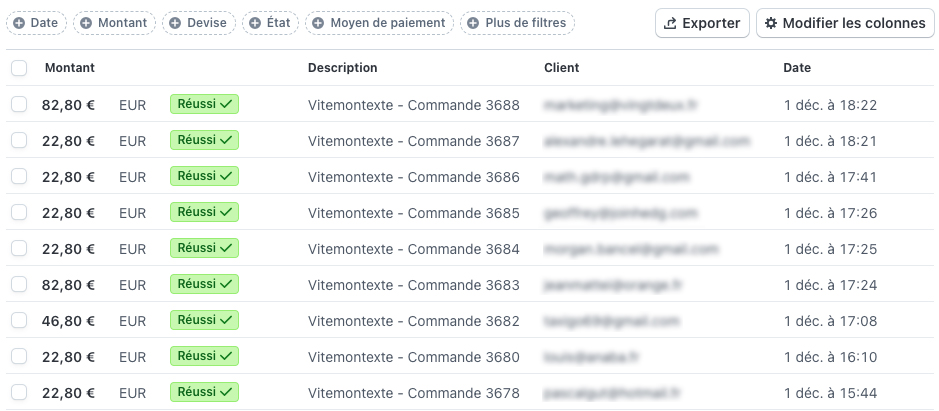Open Vitemontexte - Commande 3686 description
Viewport: 939px width, 411px height.
[414, 177]
